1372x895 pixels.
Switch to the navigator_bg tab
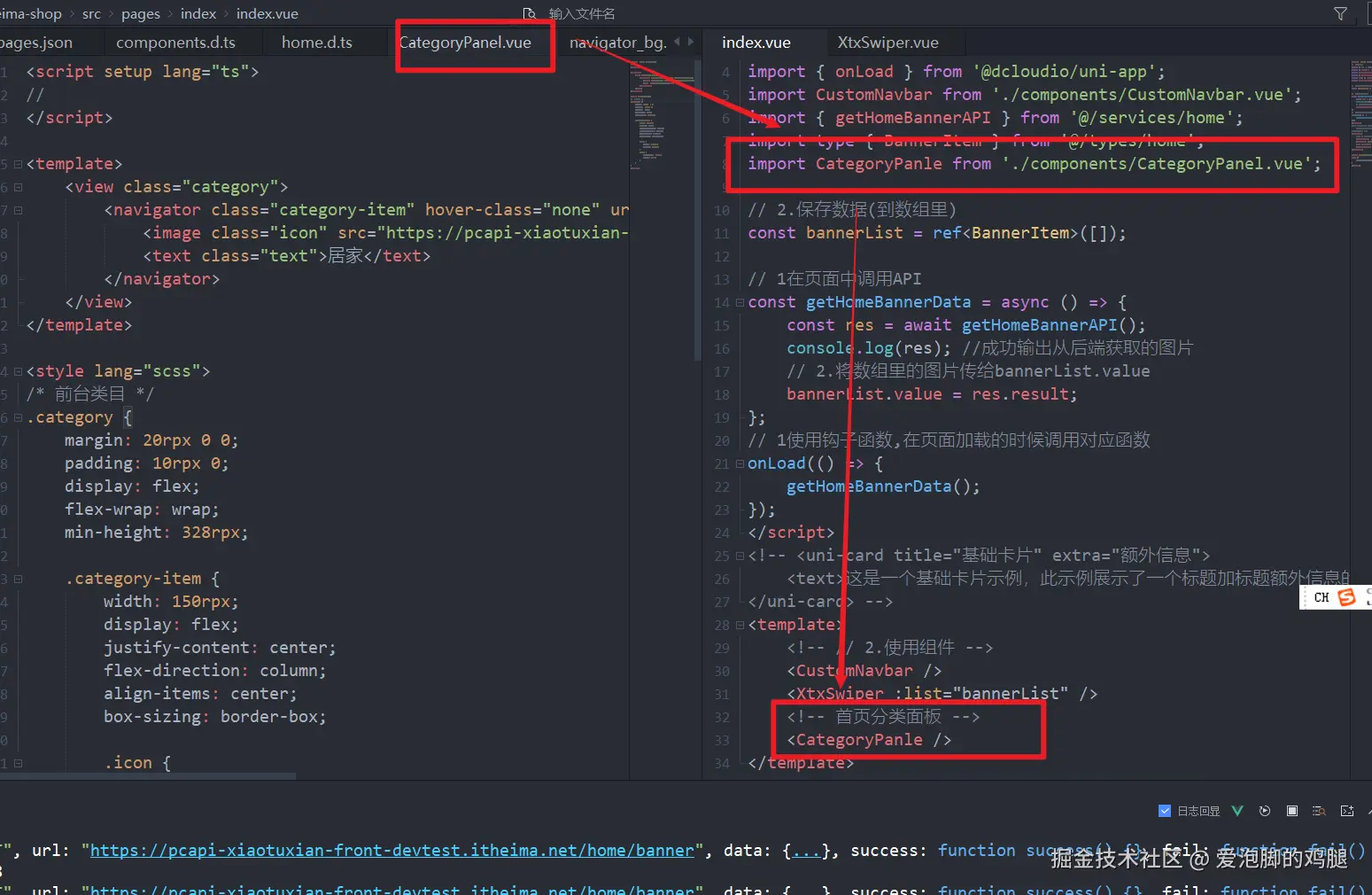[617, 43]
